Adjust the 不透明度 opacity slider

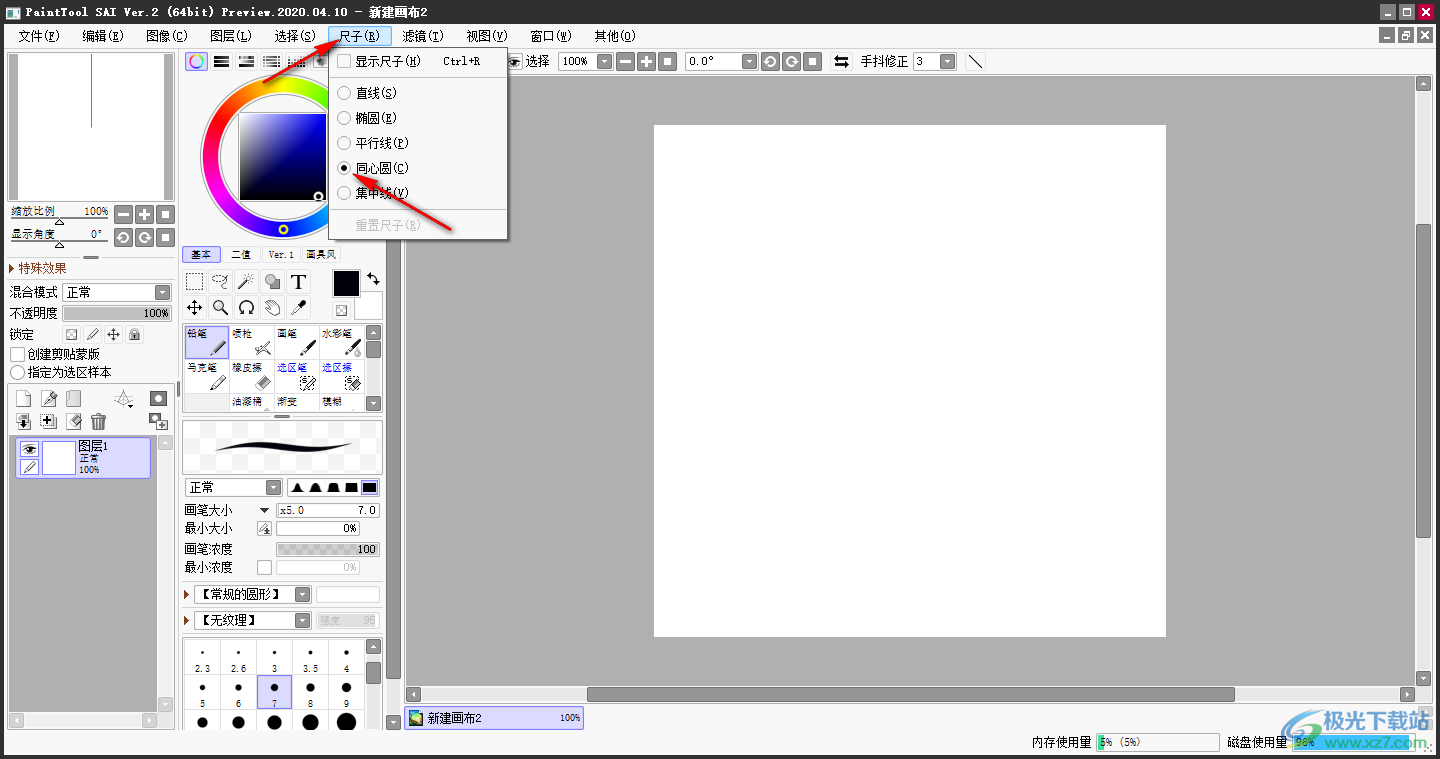coord(116,313)
